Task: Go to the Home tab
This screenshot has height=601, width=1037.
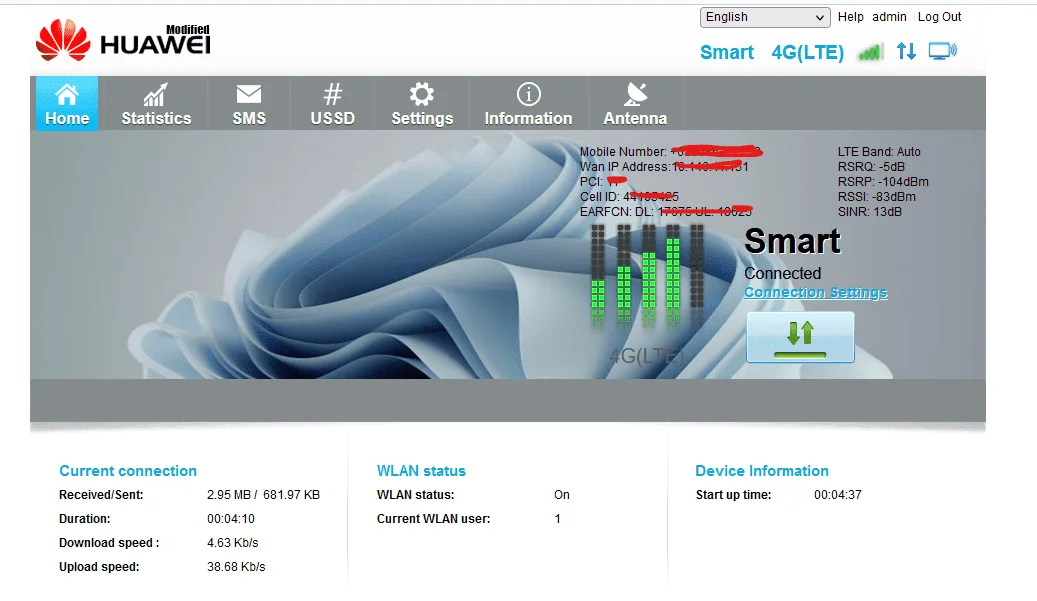Action: pyautogui.click(x=67, y=104)
